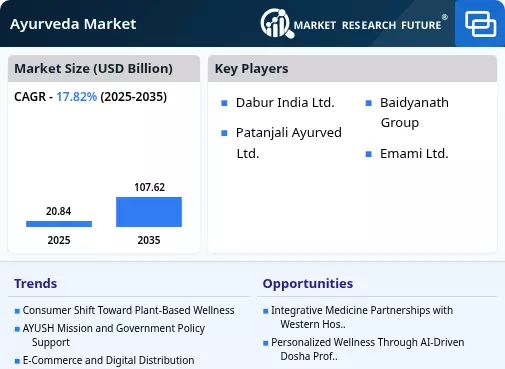505x369 pixels.
Task: Click the CAGR label text
Action: tap(30, 97)
